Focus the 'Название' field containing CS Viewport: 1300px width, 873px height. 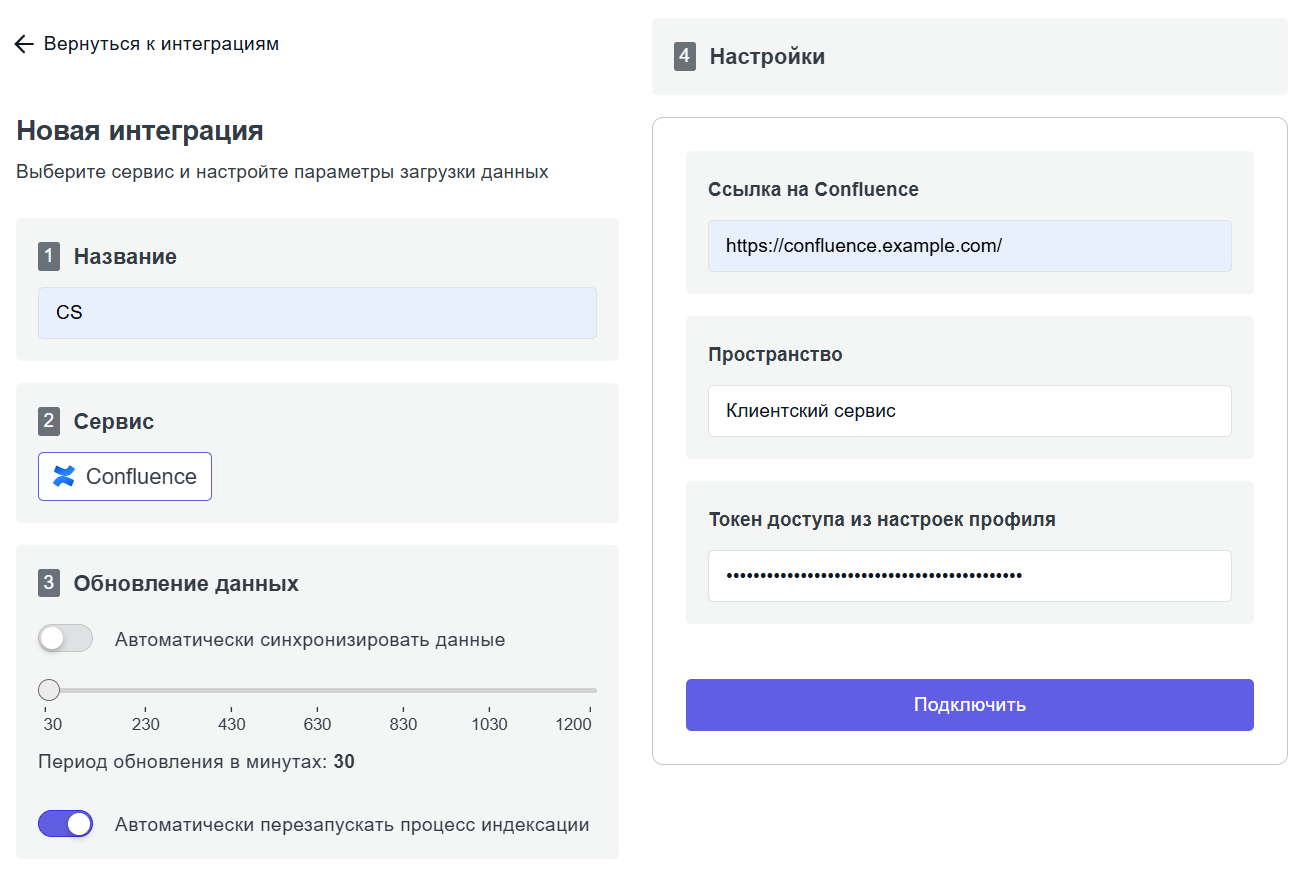click(317, 313)
